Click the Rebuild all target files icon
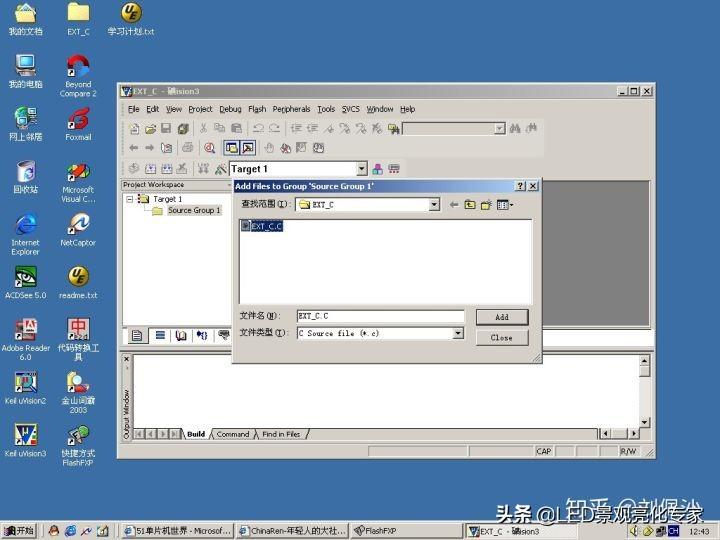 166,169
